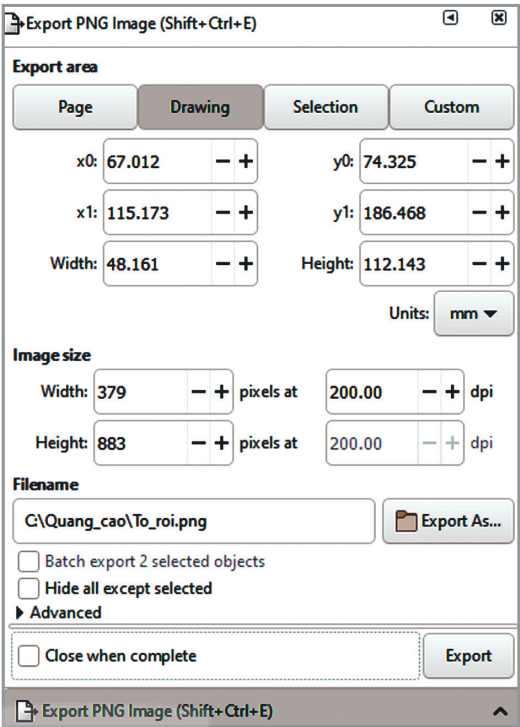Image resolution: width=520 pixels, height=727 pixels.
Task: Decrease y0 value with minus button
Action: [479, 161]
